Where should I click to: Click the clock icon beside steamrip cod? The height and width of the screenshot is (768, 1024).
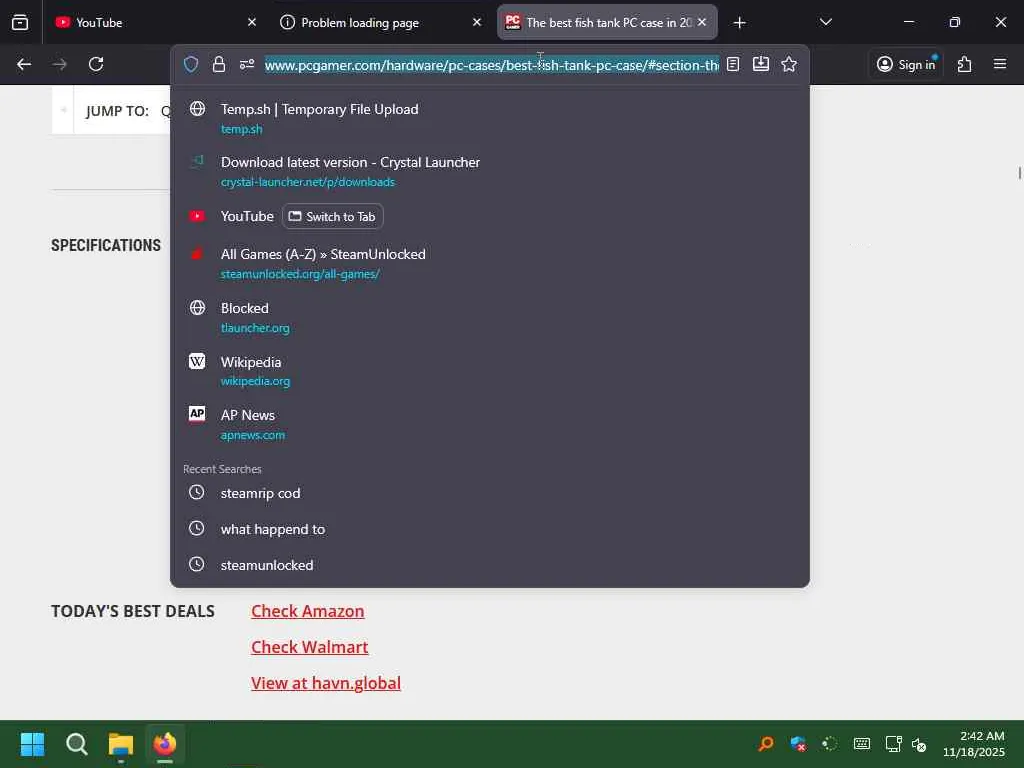coord(197,492)
